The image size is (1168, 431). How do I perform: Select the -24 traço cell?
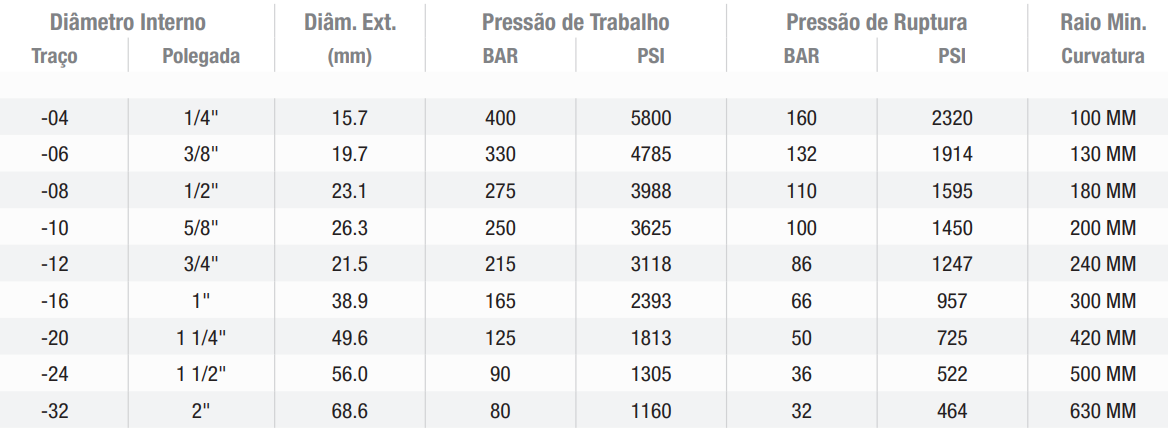pos(54,374)
